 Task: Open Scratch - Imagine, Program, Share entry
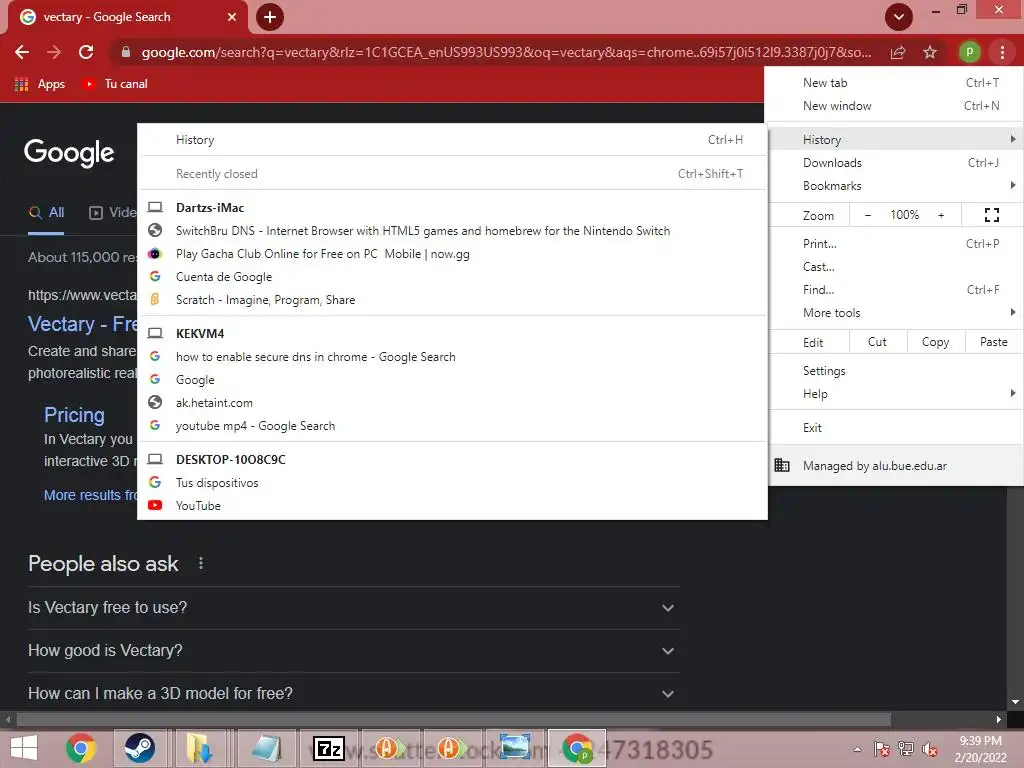coord(453,300)
